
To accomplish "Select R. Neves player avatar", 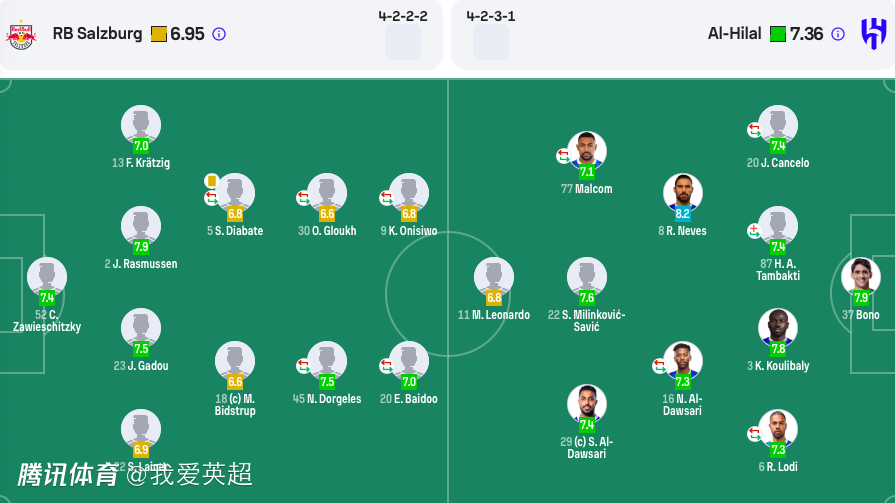I will point(683,191).
